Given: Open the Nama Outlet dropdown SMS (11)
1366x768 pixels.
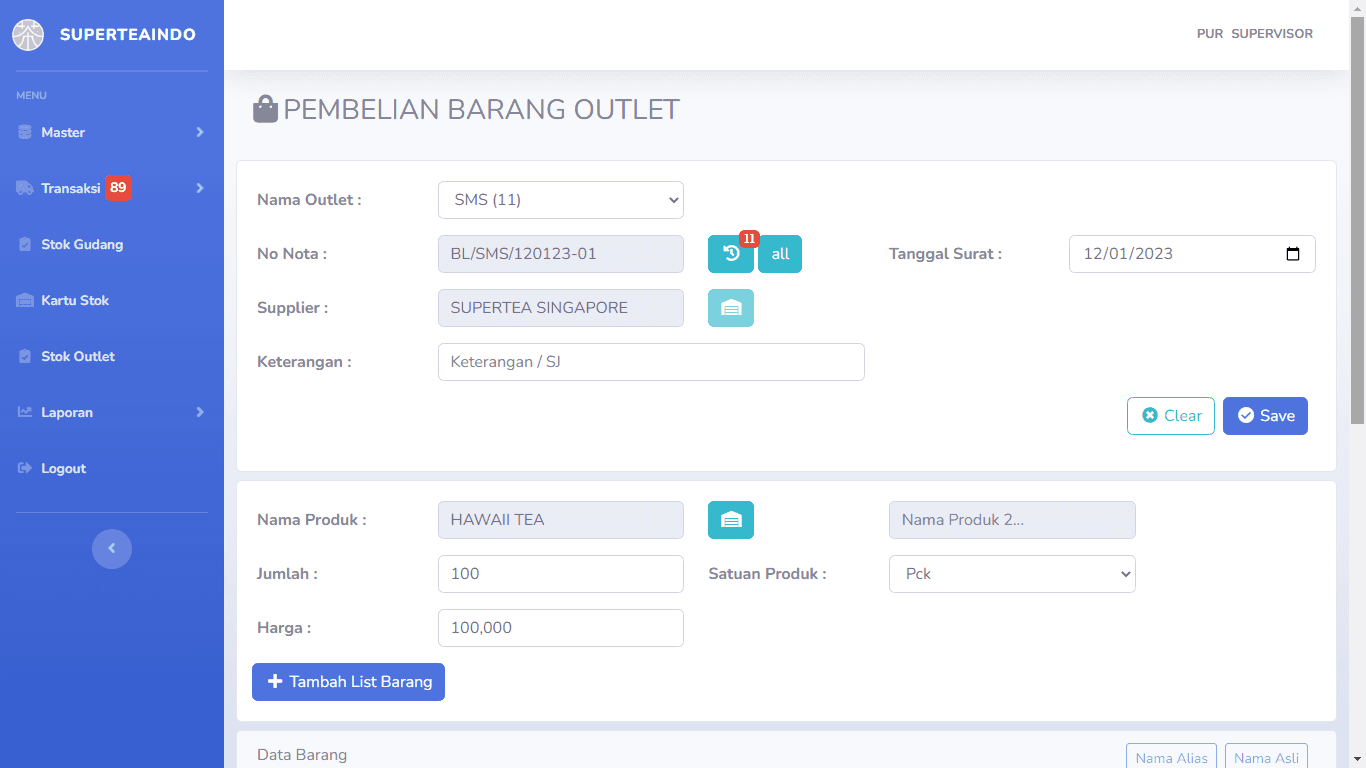Looking at the screenshot, I should pos(561,200).
